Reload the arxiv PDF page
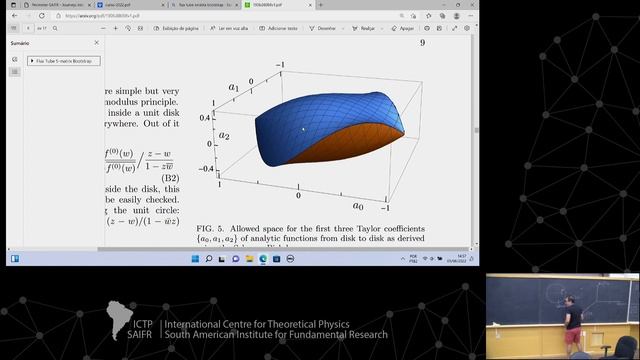Viewport: 640px width, 360px height. point(42,16)
